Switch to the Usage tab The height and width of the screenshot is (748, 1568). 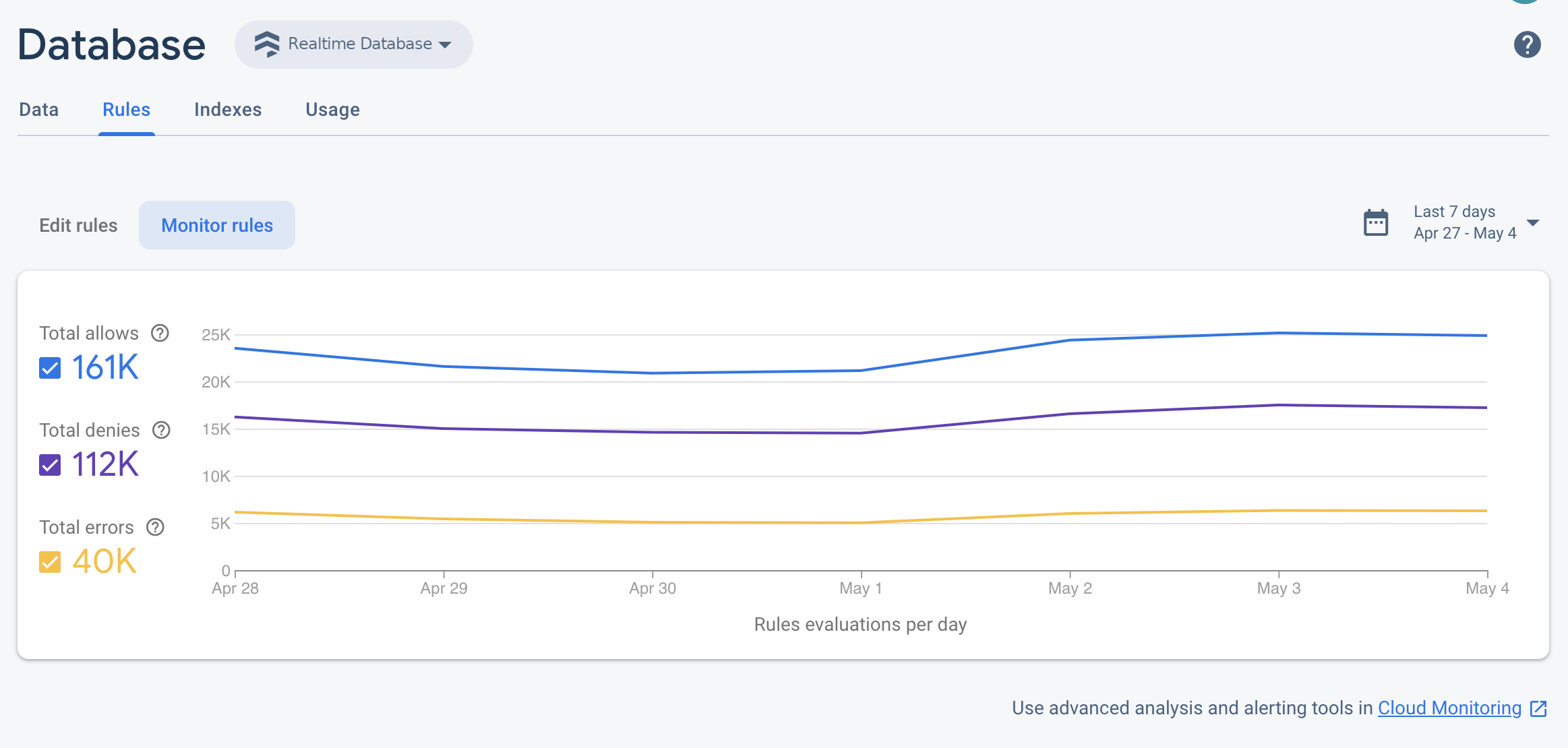click(333, 109)
